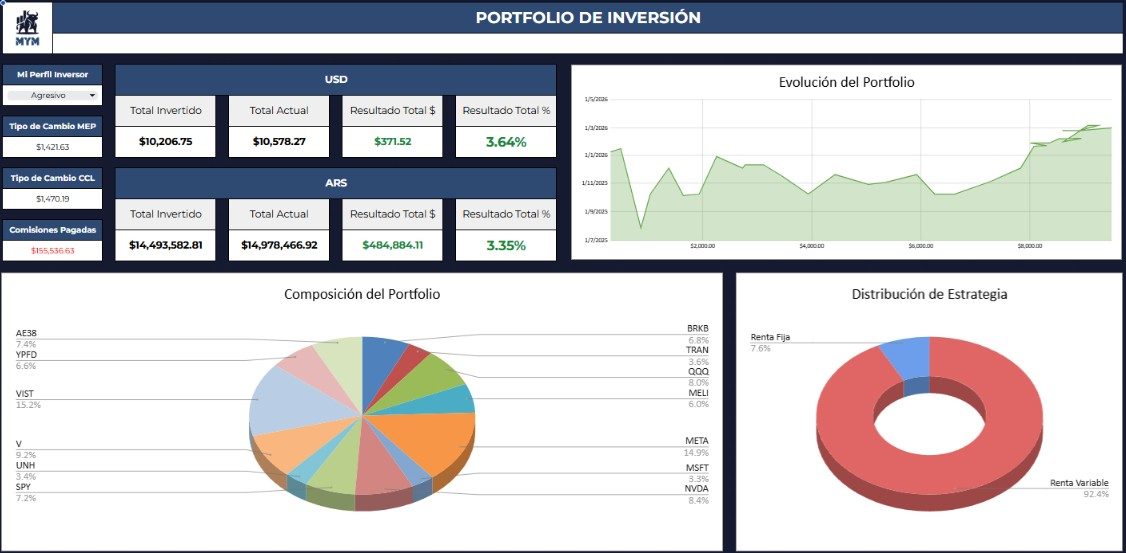Select the UNH pie label
Screen dimensions: 1126x553
(x=25, y=470)
